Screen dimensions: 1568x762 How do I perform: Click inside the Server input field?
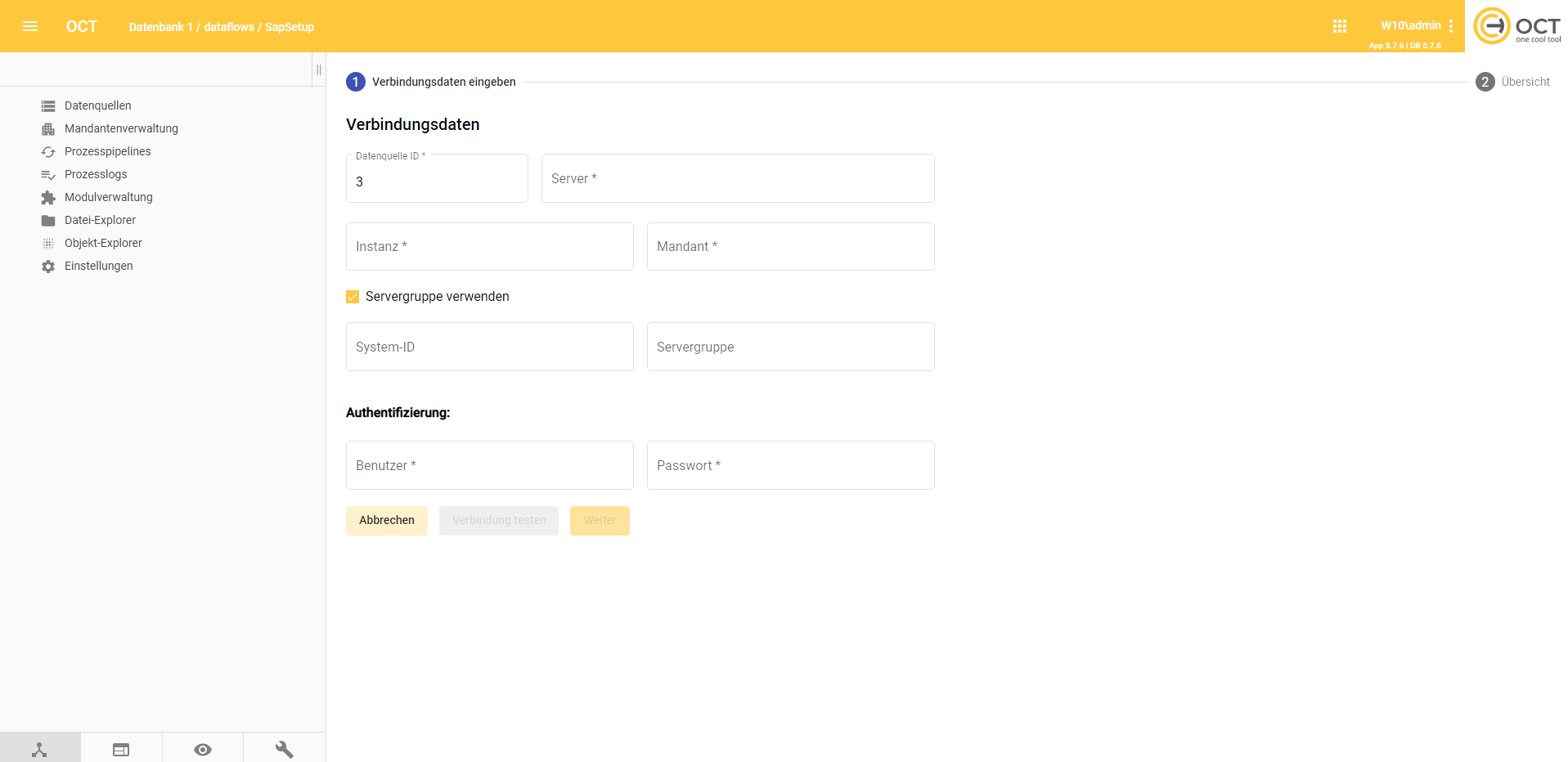737,178
